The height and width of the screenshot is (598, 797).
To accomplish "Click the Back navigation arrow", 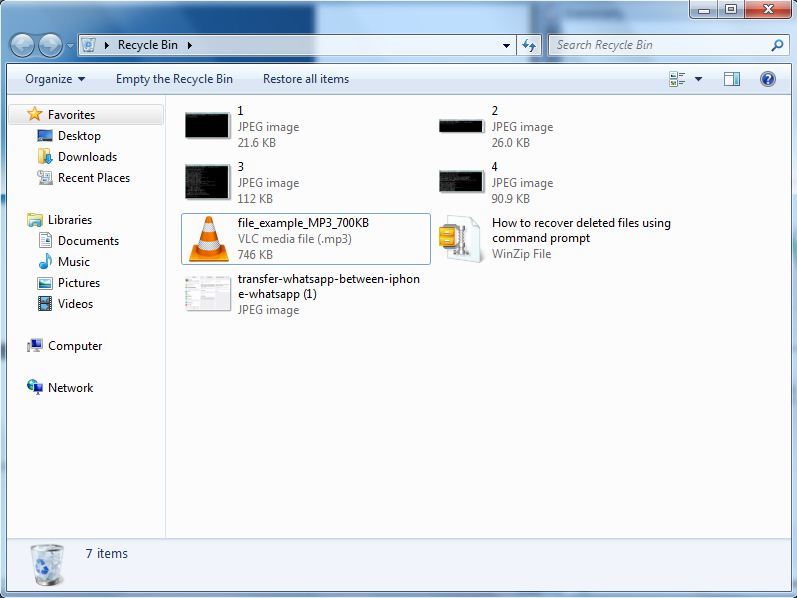I will [x=22, y=46].
